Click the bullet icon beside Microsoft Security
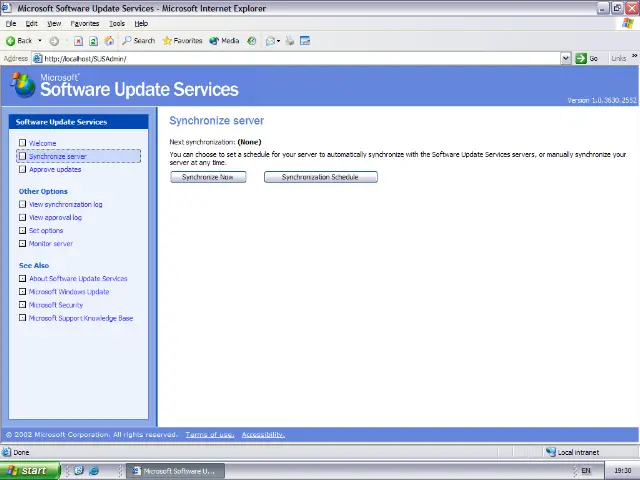 22,304
